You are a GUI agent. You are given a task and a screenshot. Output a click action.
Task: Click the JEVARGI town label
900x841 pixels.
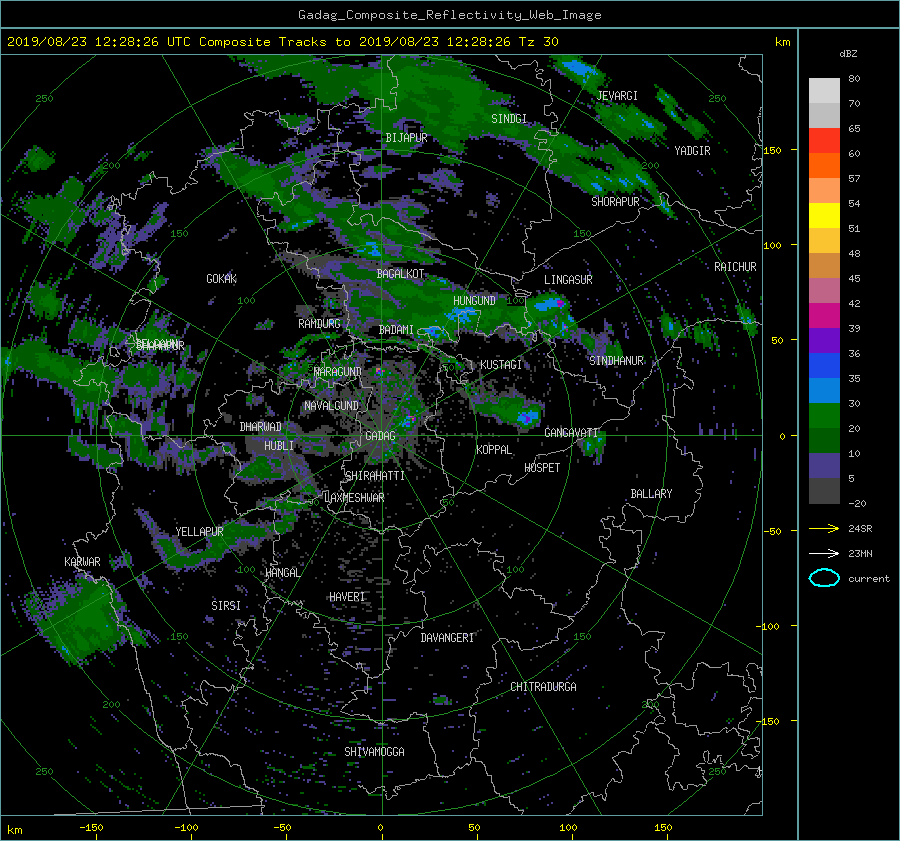[x=617, y=96]
